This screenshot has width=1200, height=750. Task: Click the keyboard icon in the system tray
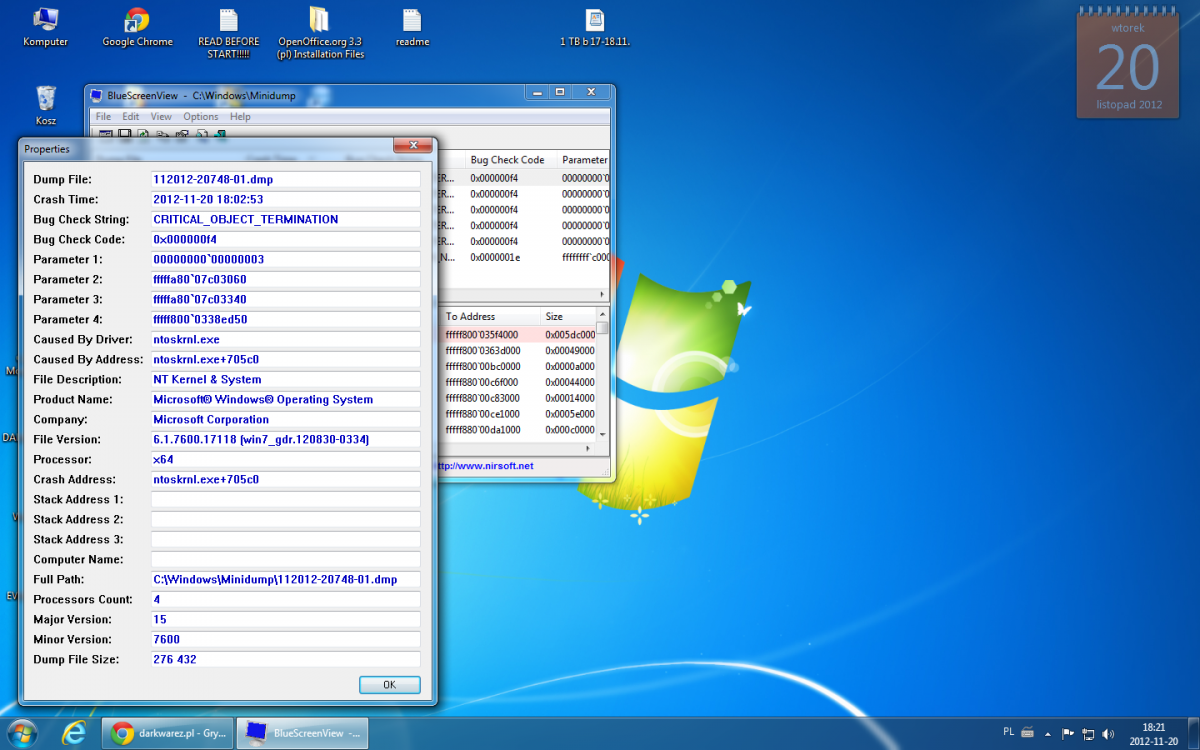(x=1027, y=733)
